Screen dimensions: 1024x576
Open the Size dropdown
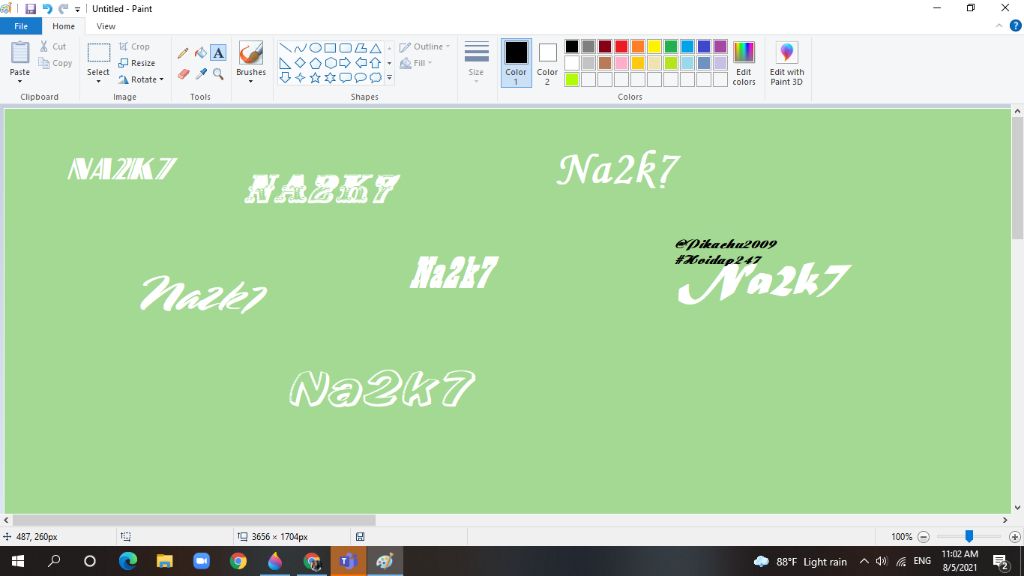pyautogui.click(x=476, y=61)
